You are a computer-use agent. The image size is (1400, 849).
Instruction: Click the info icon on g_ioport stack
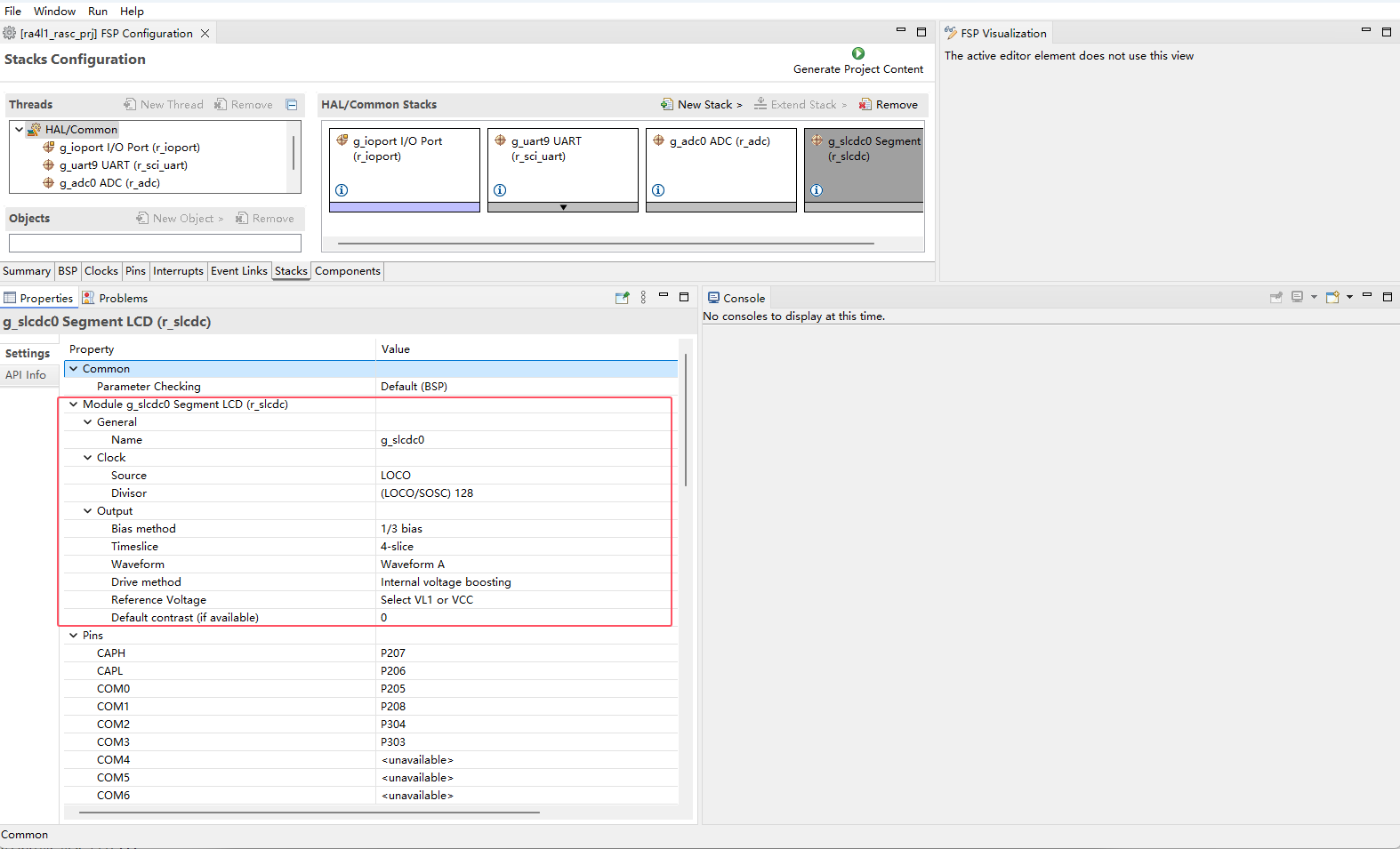(342, 190)
